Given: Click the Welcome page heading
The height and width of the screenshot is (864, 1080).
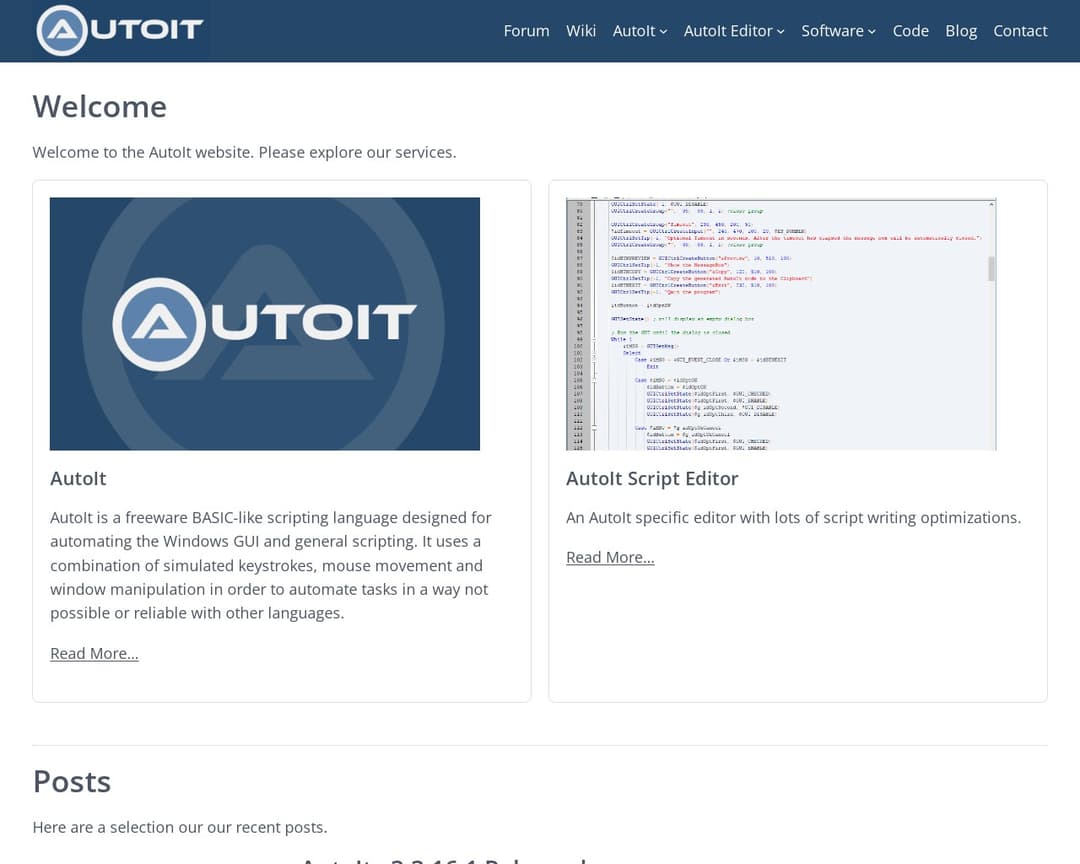Looking at the screenshot, I should click(x=99, y=105).
